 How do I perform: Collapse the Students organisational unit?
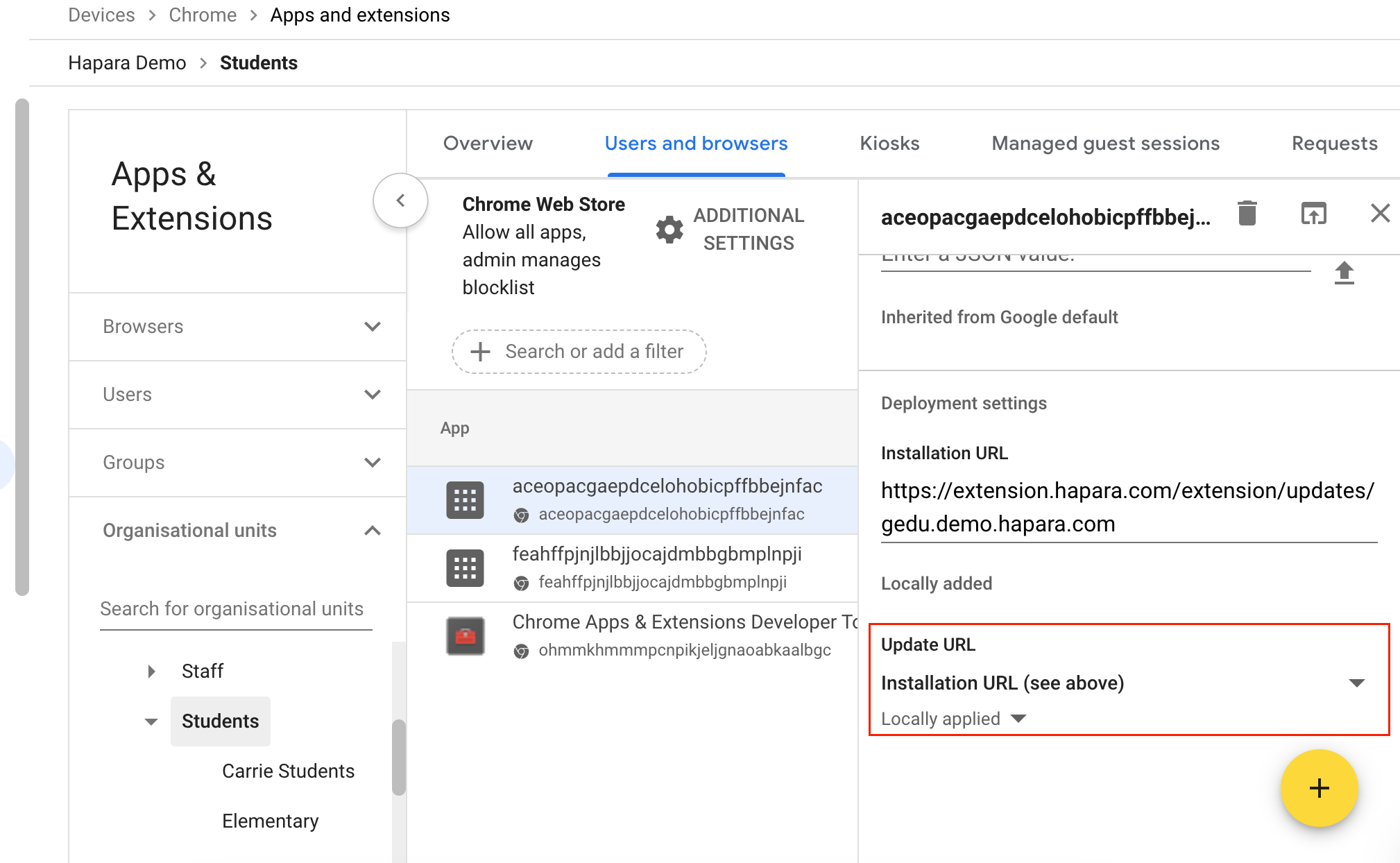151,721
